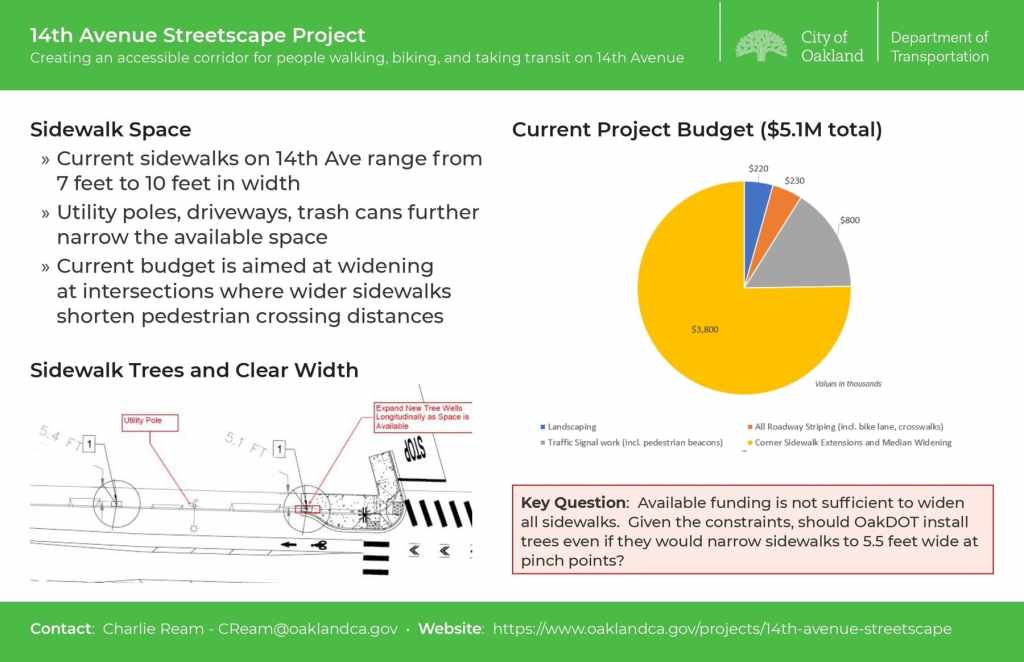Open the 14th Avenue streetscape website URL
Screen dimensions: 1024x662
click(x=722, y=629)
